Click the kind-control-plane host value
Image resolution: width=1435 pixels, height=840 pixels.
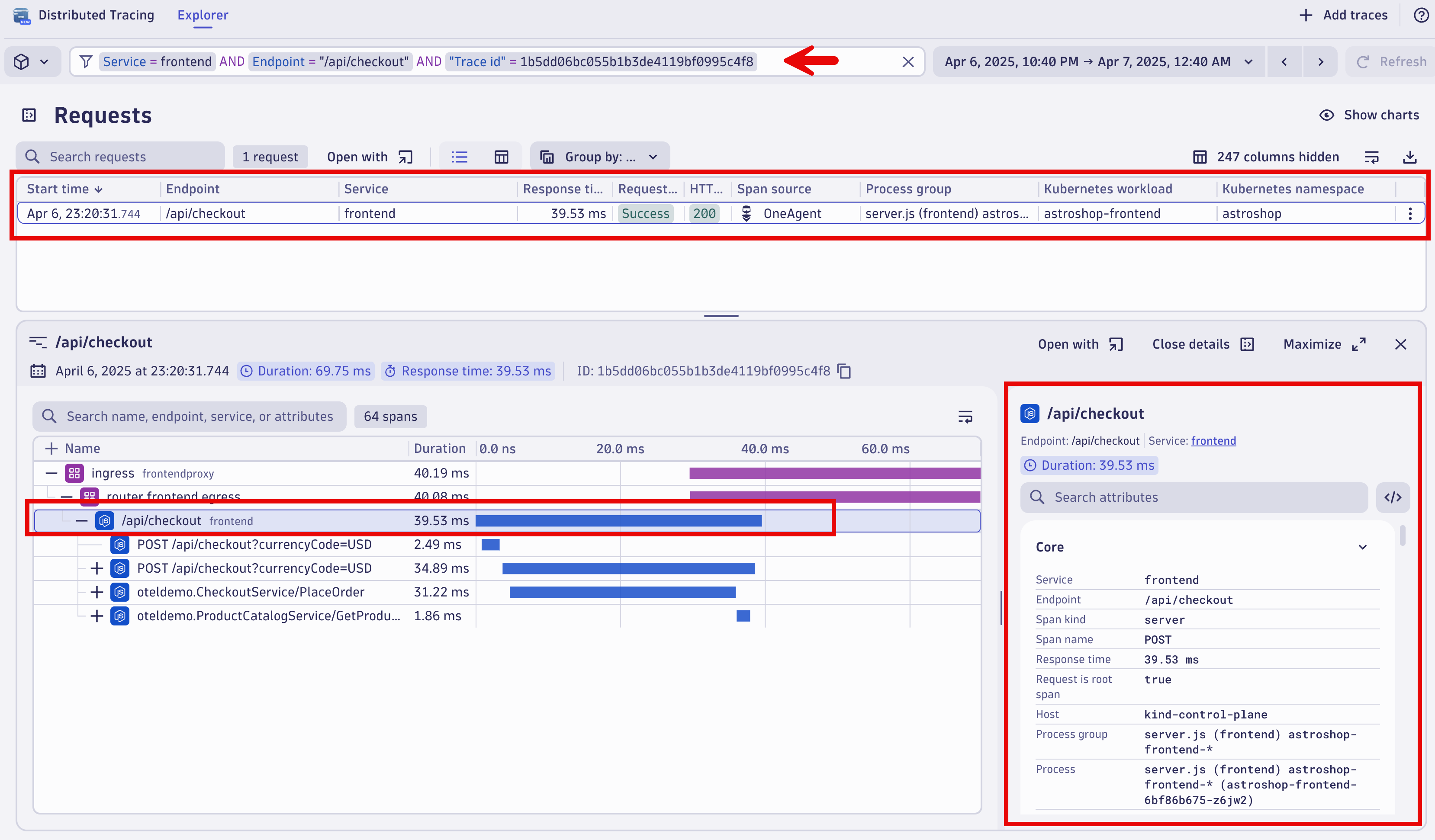[x=1206, y=714]
